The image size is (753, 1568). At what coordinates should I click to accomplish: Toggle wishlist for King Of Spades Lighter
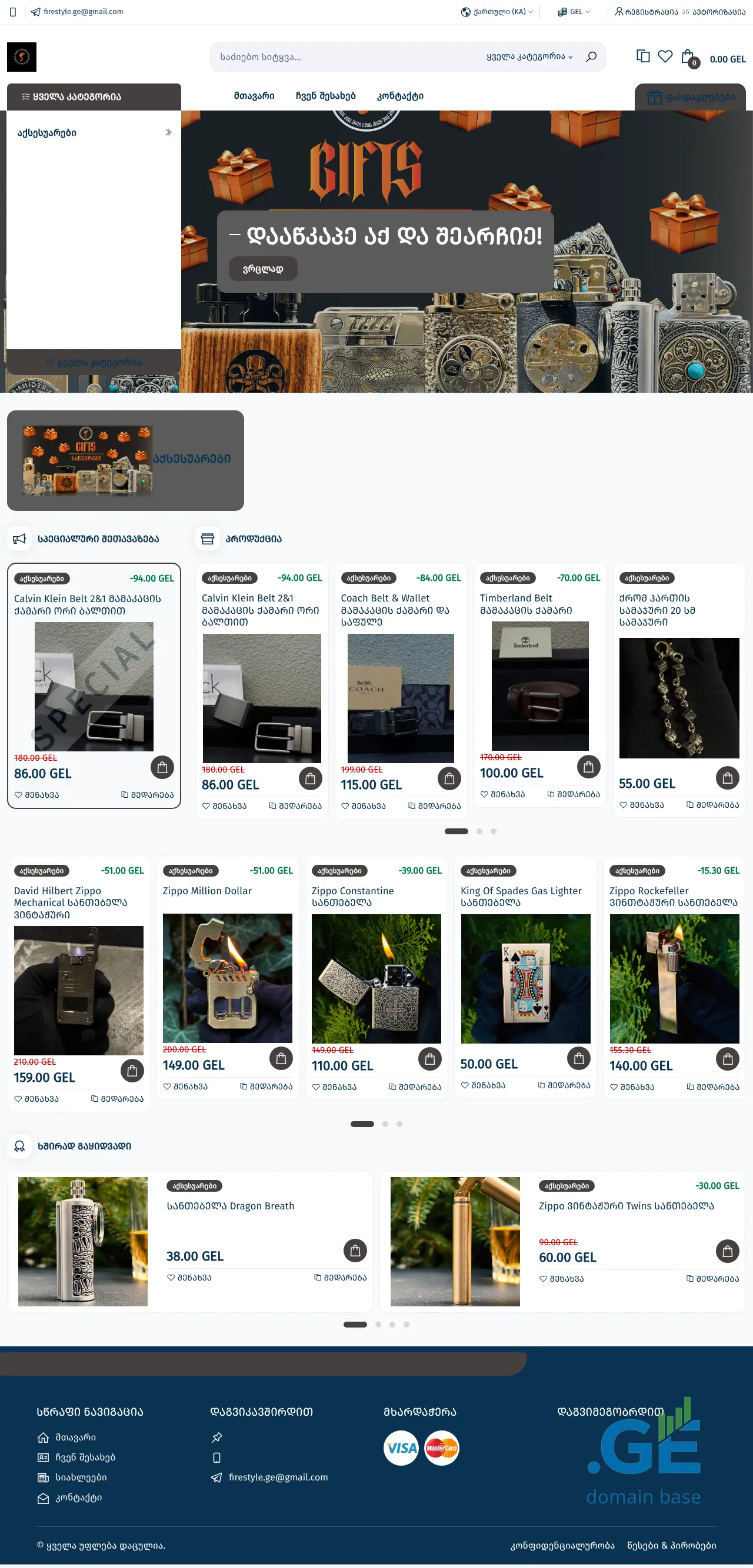[x=483, y=1085]
